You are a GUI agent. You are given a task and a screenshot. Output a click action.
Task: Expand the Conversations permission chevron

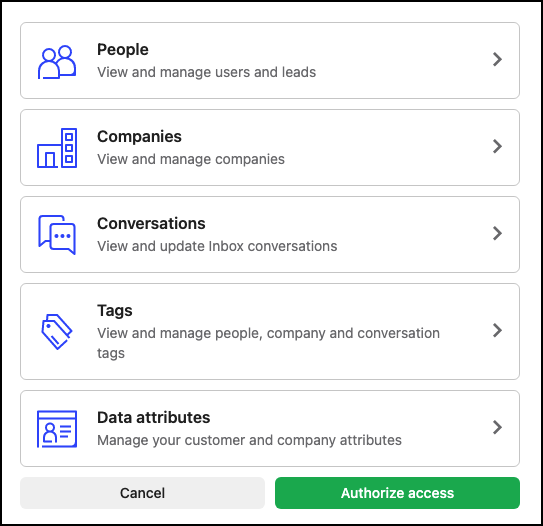tap(497, 233)
